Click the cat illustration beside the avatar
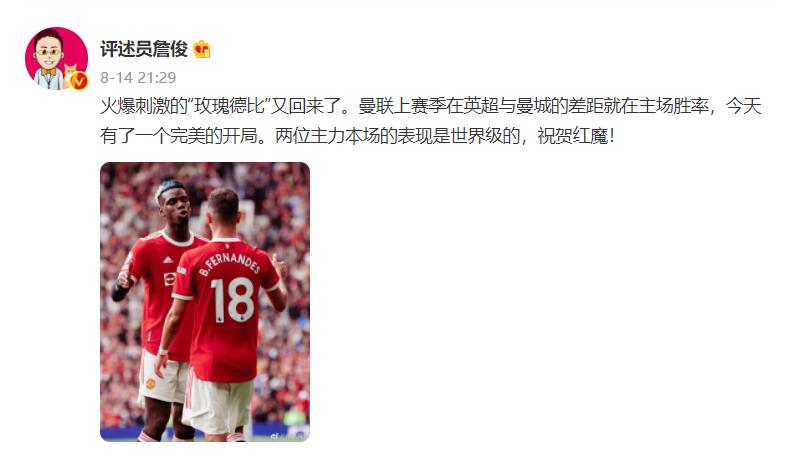The height and width of the screenshot is (467, 800). [69, 75]
